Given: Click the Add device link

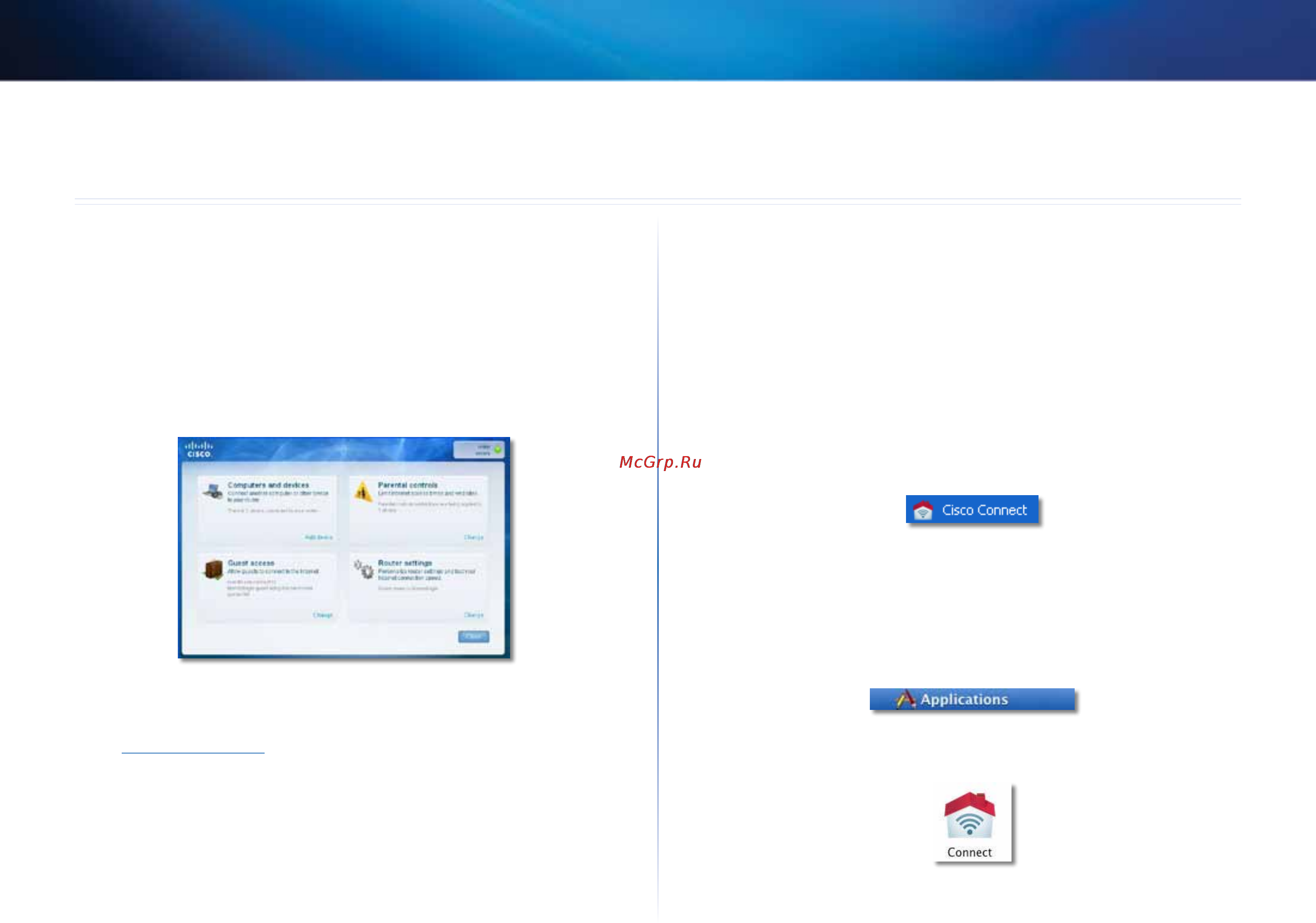Looking at the screenshot, I should tap(319, 537).
